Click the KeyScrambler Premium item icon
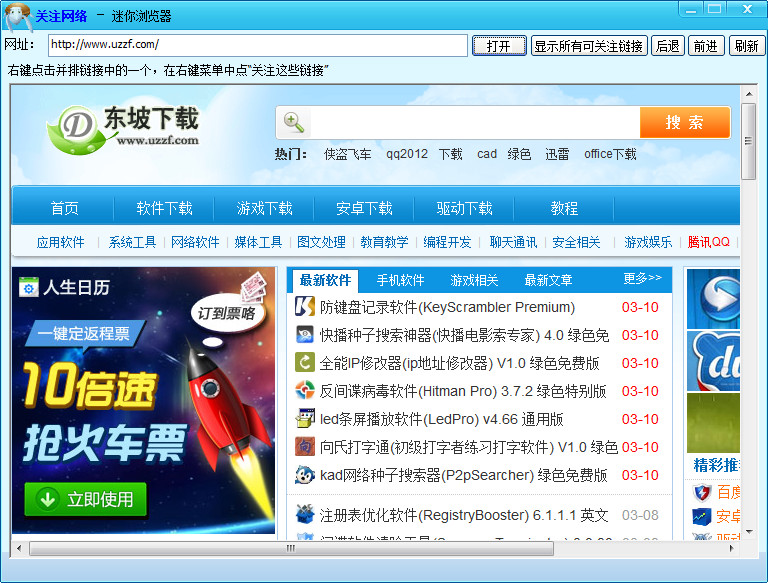The width and height of the screenshot is (768, 583). [x=305, y=307]
